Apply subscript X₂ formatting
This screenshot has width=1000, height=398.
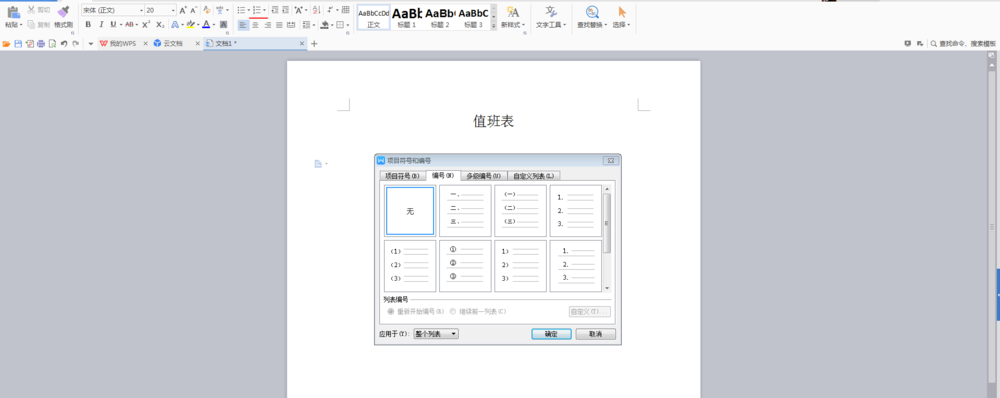[160, 24]
